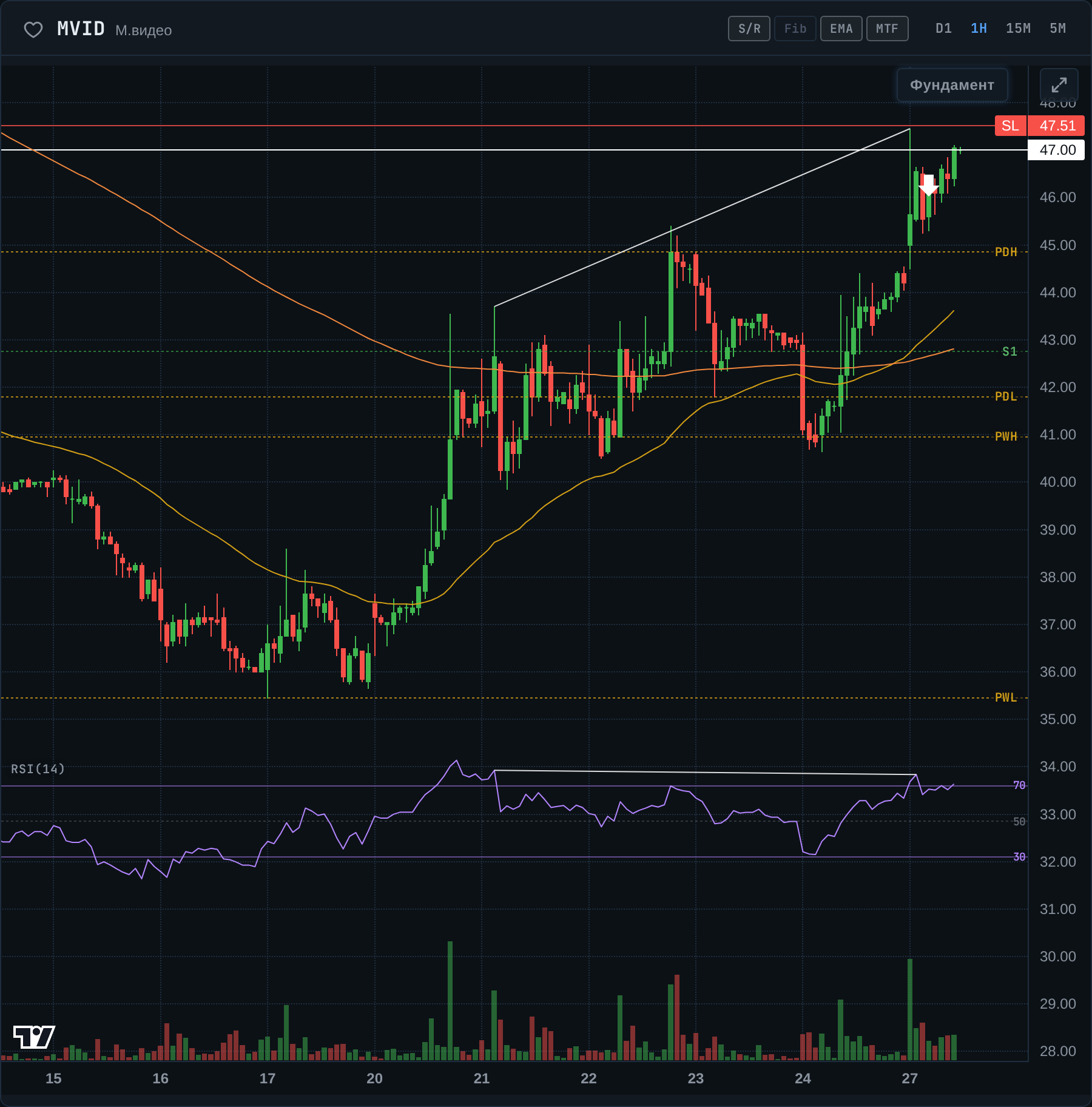Click the 45.00 price axis label
This screenshot has height=1107, width=1092.
[x=1057, y=245]
